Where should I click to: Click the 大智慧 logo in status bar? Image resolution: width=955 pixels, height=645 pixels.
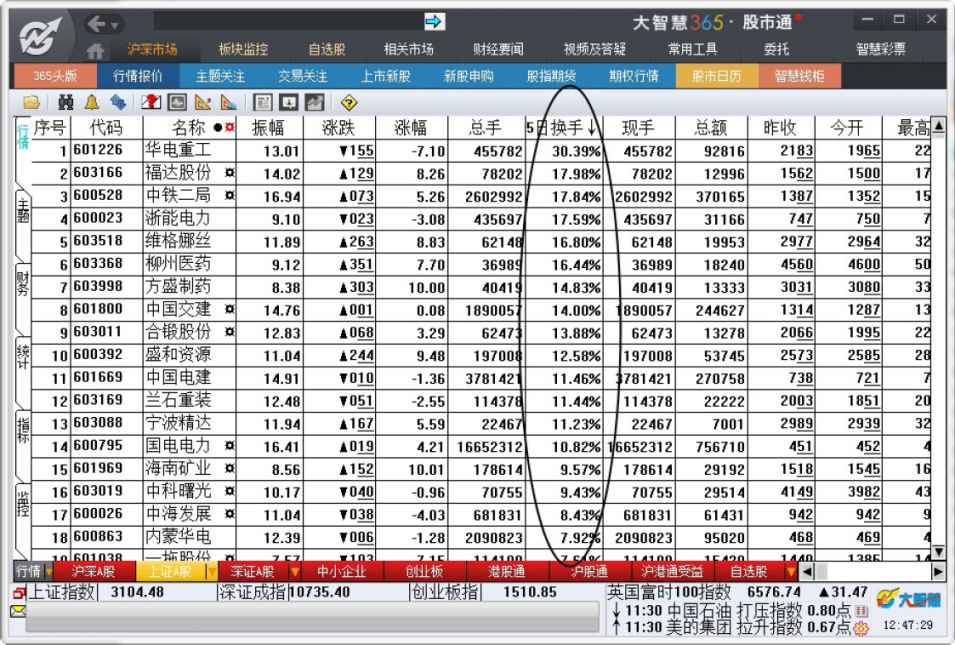909,600
